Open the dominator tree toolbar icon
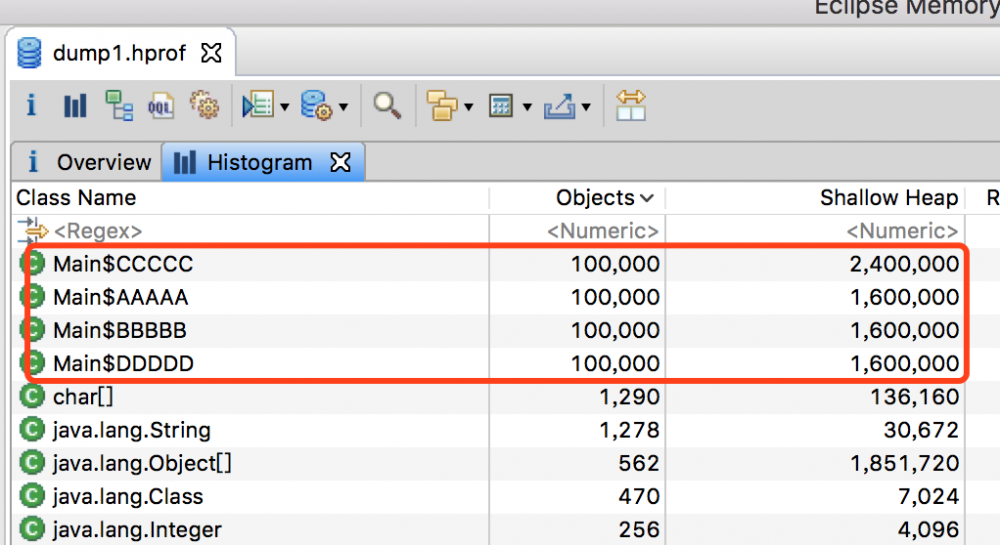This screenshot has height=545, width=1000. click(x=119, y=105)
